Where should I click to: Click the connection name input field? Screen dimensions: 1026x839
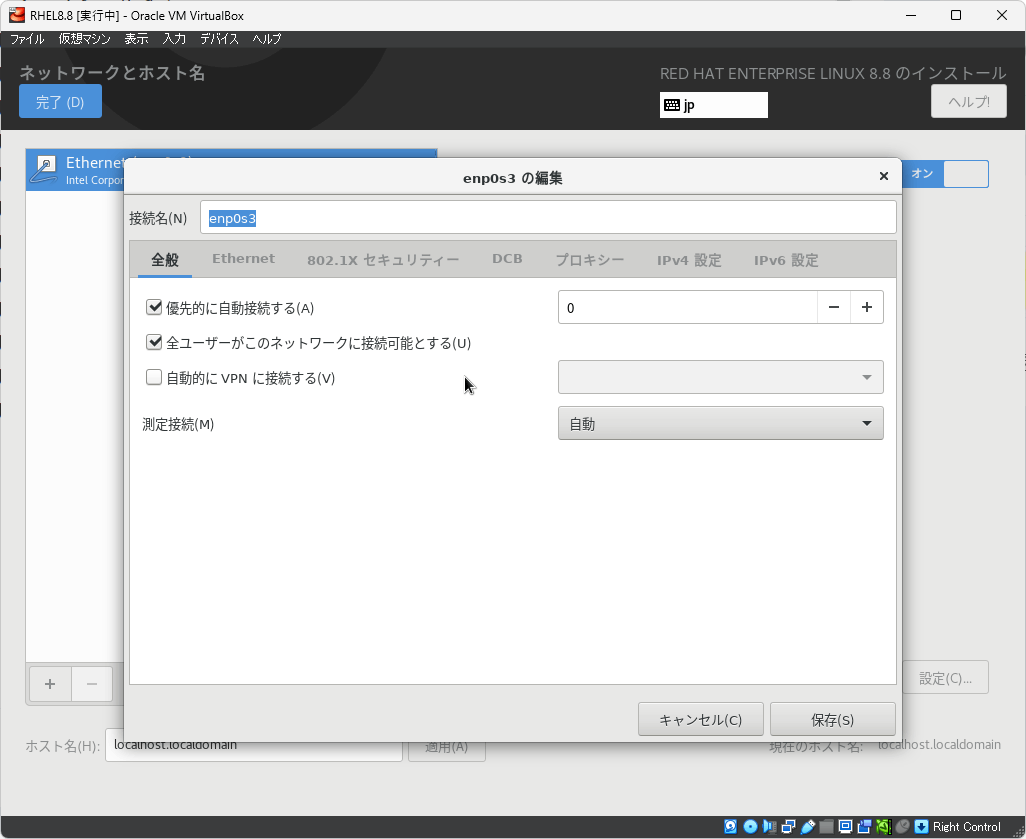[x=548, y=217]
